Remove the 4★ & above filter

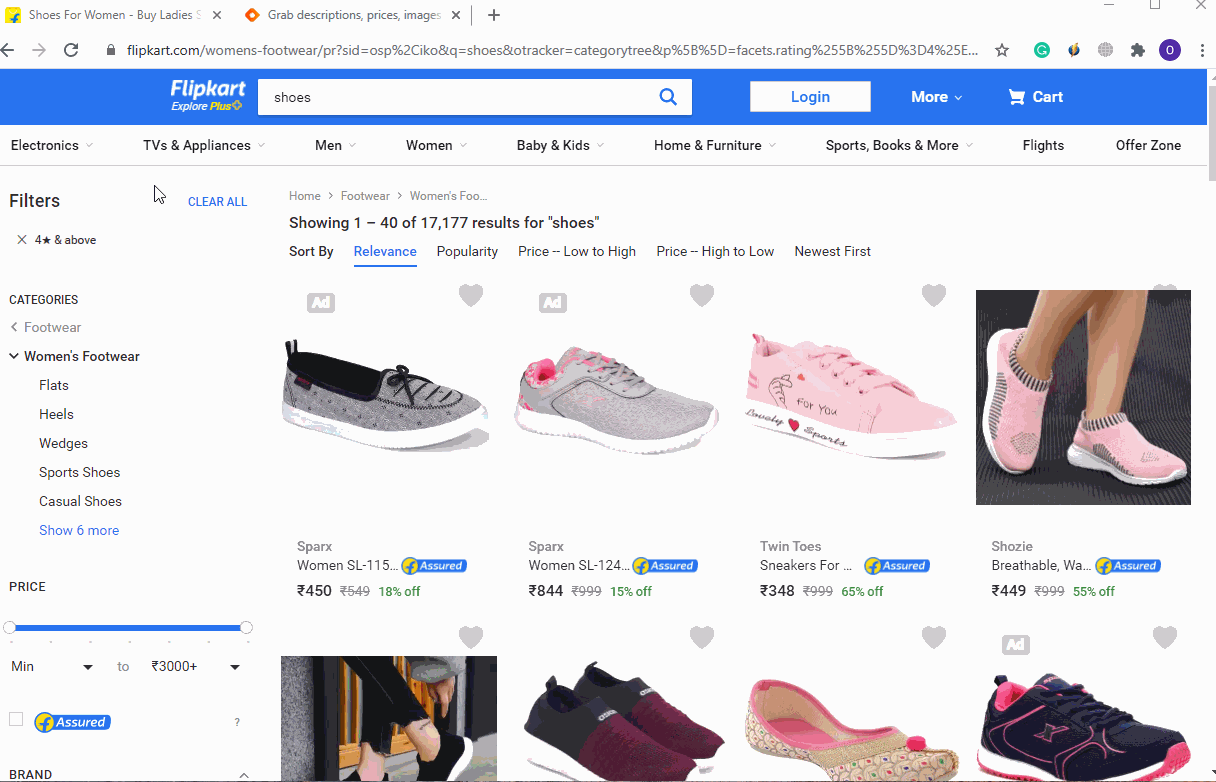(x=22, y=240)
